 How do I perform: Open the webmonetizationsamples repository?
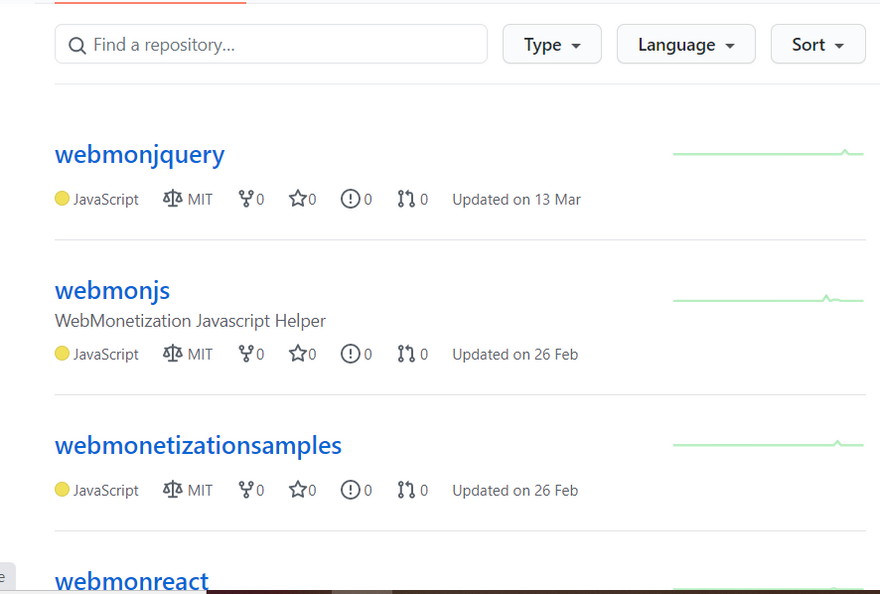pos(198,446)
